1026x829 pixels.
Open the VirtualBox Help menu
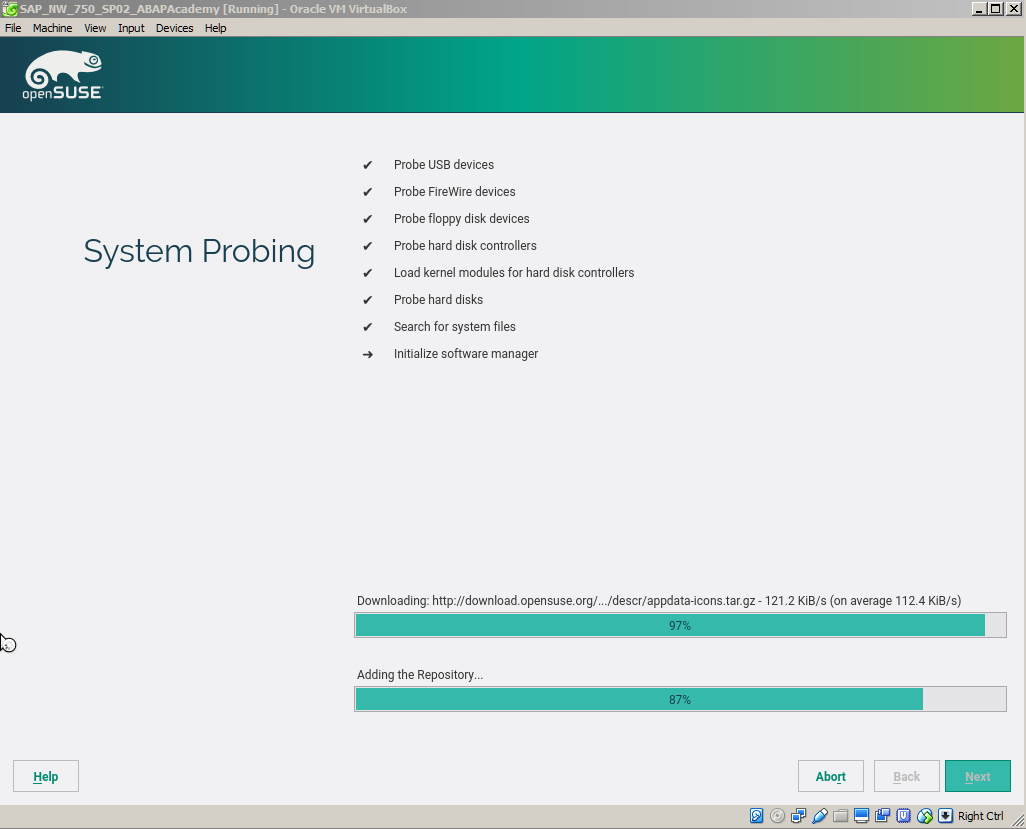[215, 28]
